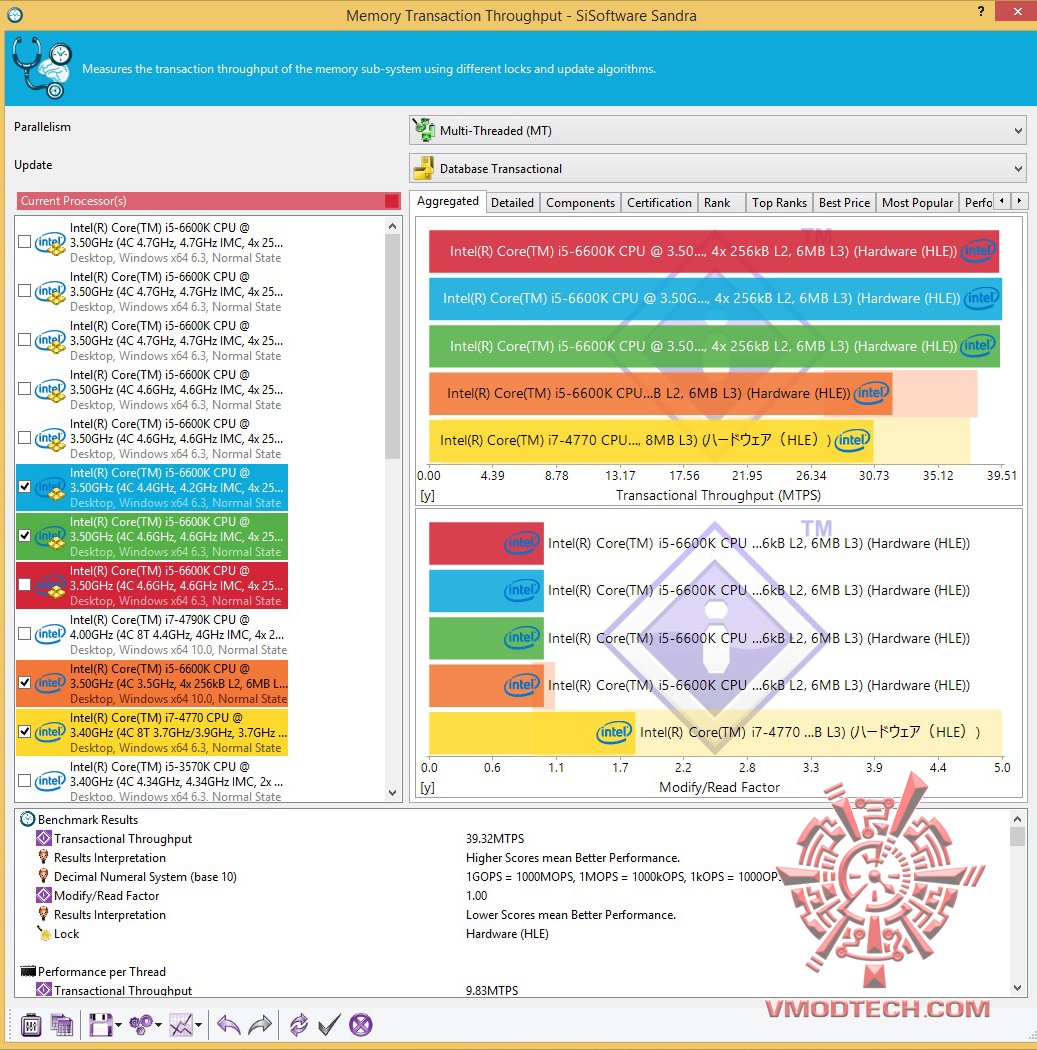Click the green bar in Transactional Throughput chart
The image size is (1037, 1050).
tap(714, 346)
